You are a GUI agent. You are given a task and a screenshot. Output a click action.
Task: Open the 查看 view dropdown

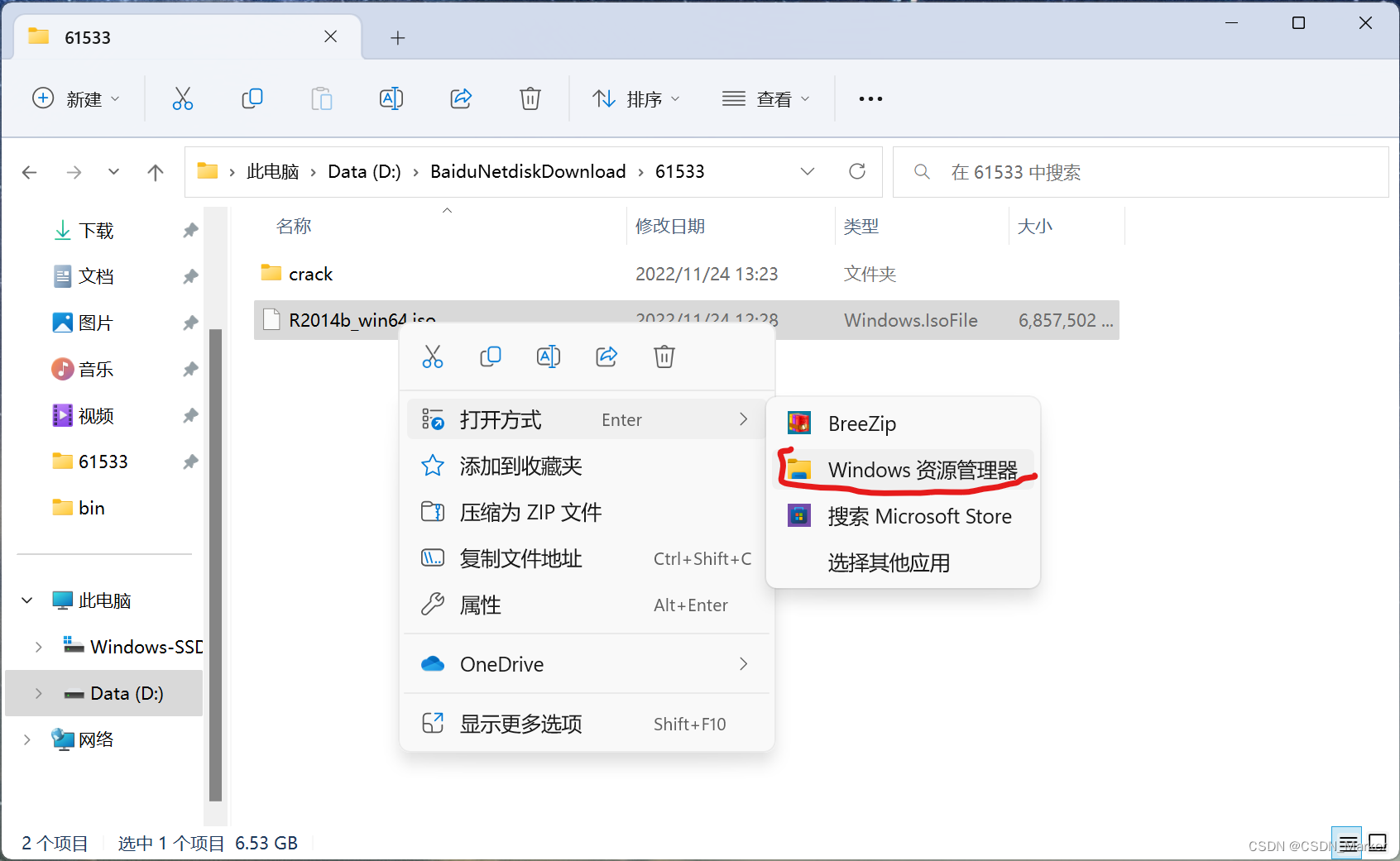point(766,98)
